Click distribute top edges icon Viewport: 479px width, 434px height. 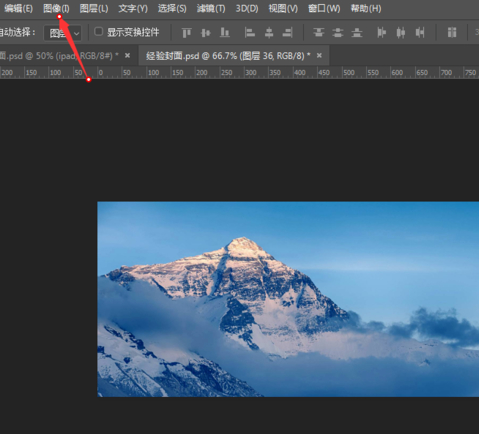tap(319, 33)
